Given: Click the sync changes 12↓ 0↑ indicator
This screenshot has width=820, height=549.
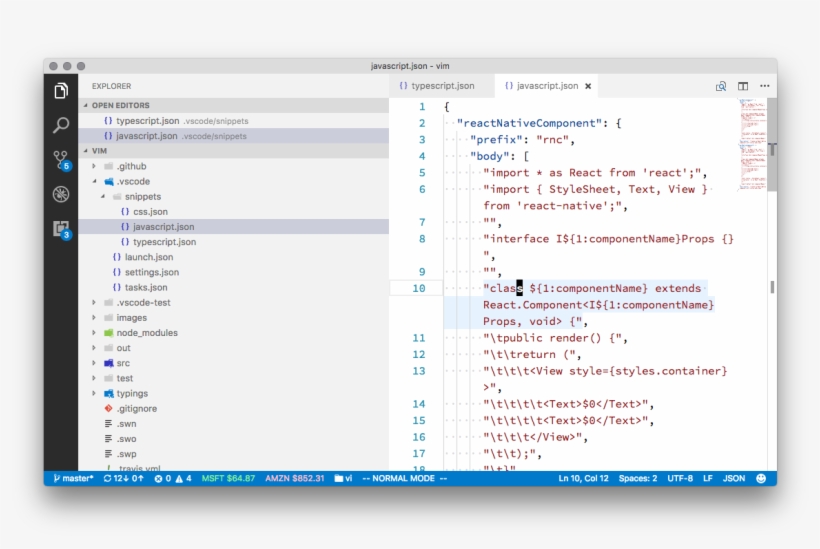Looking at the screenshot, I should 123,478.
